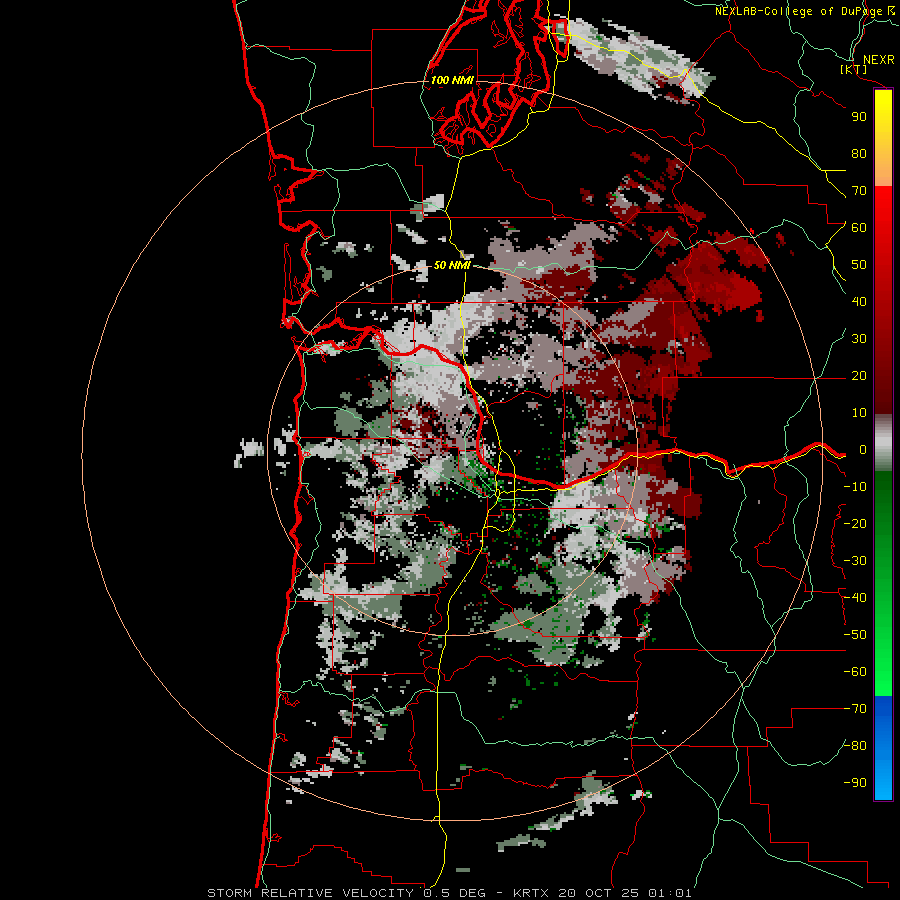
Task: Click the [KT] units label
Action: [x=854, y=69]
